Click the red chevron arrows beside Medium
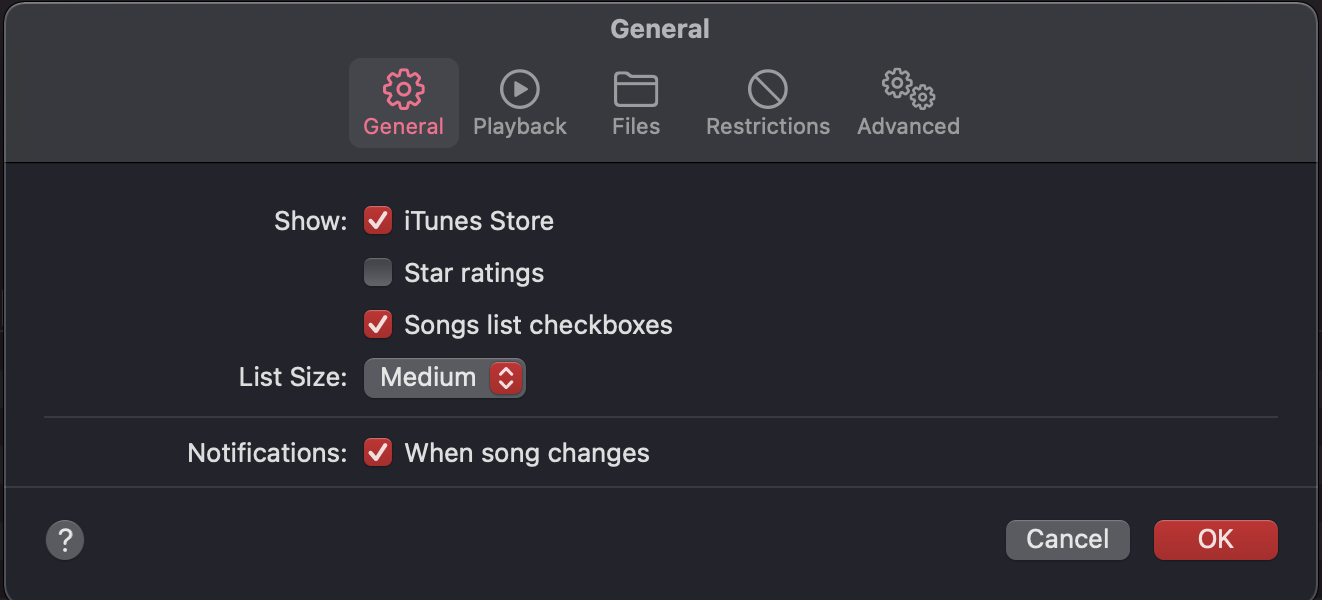This screenshot has width=1322, height=600. [506, 377]
